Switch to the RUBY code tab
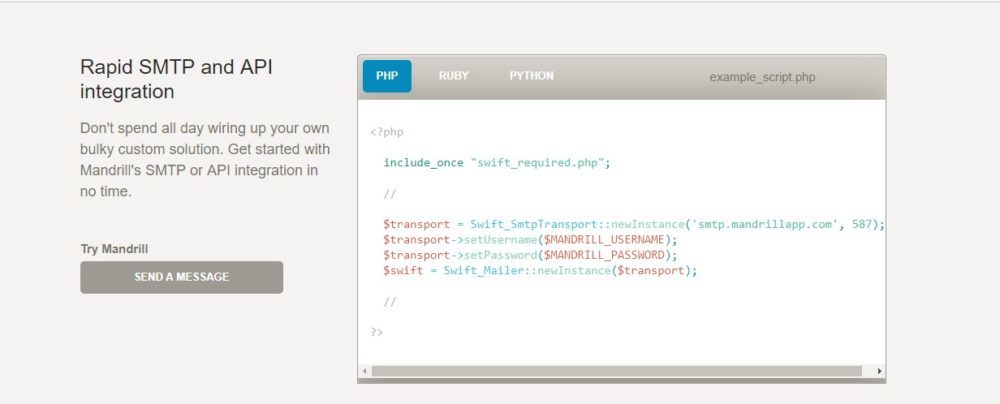Image resolution: width=1000 pixels, height=404 pixels. pyautogui.click(x=453, y=76)
